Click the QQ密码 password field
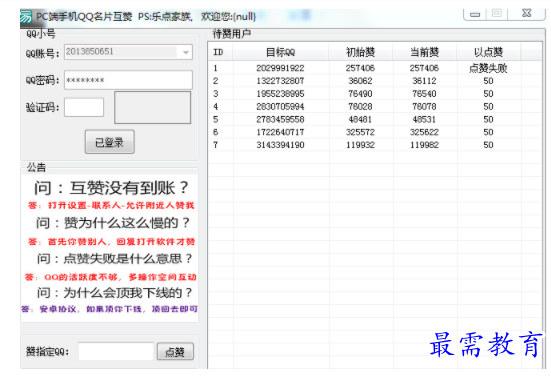551x376 pixels. click(128, 80)
